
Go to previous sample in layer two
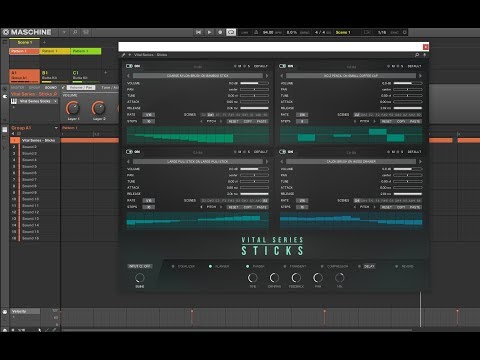pyautogui.click(x=282, y=76)
